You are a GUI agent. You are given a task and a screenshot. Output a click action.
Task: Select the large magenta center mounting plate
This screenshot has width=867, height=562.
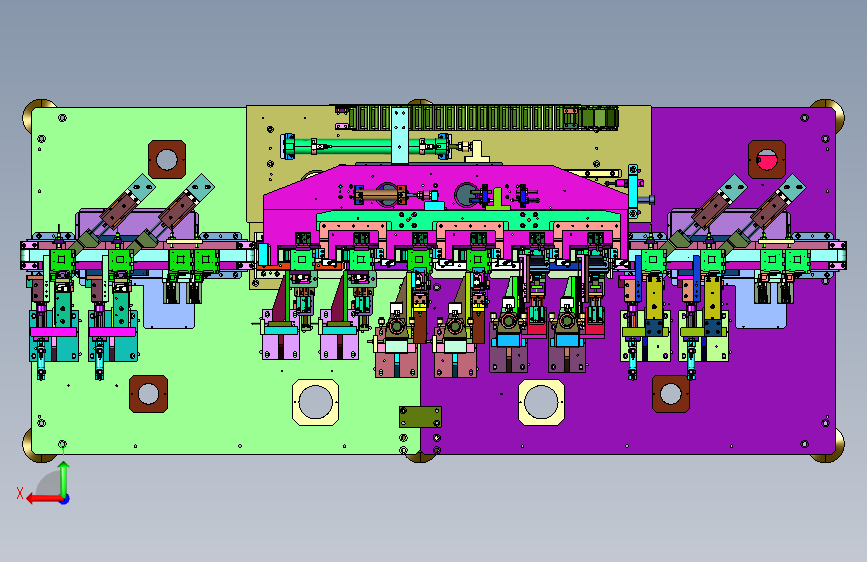(x=445, y=188)
